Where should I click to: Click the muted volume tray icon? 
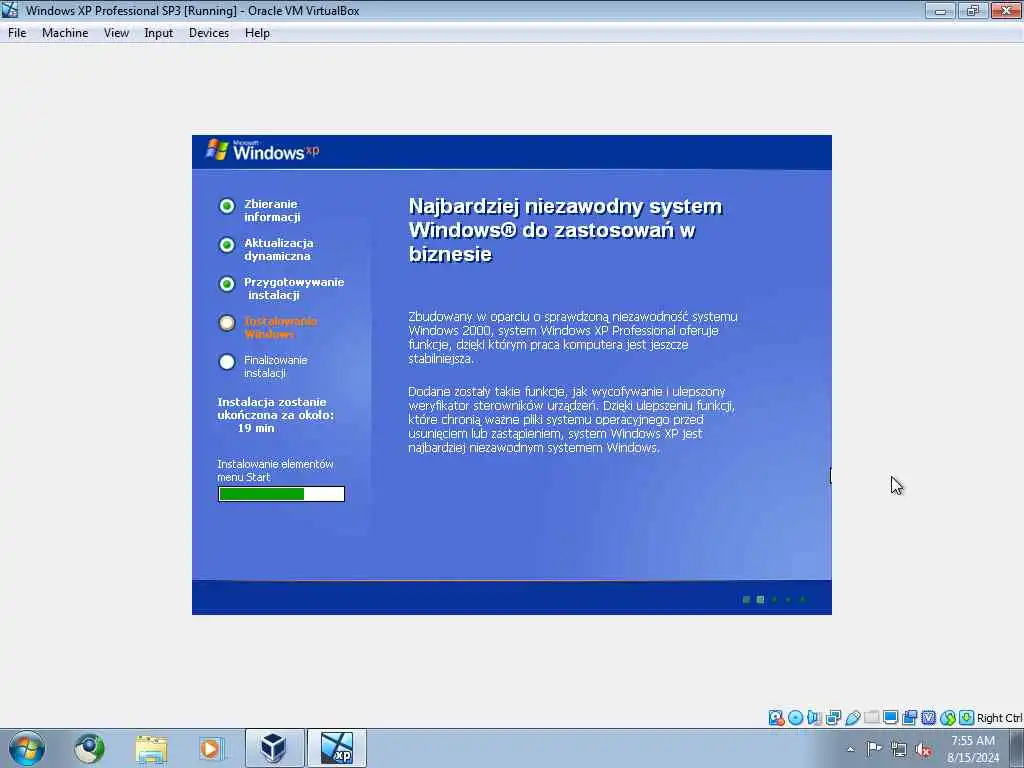[x=923, y=750]
